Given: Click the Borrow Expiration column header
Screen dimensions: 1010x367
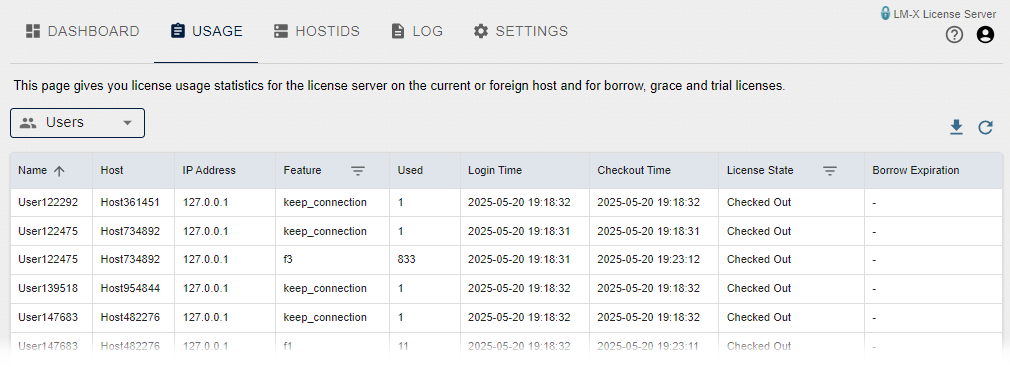Looking at the screenshot, I should coord(916,171).
